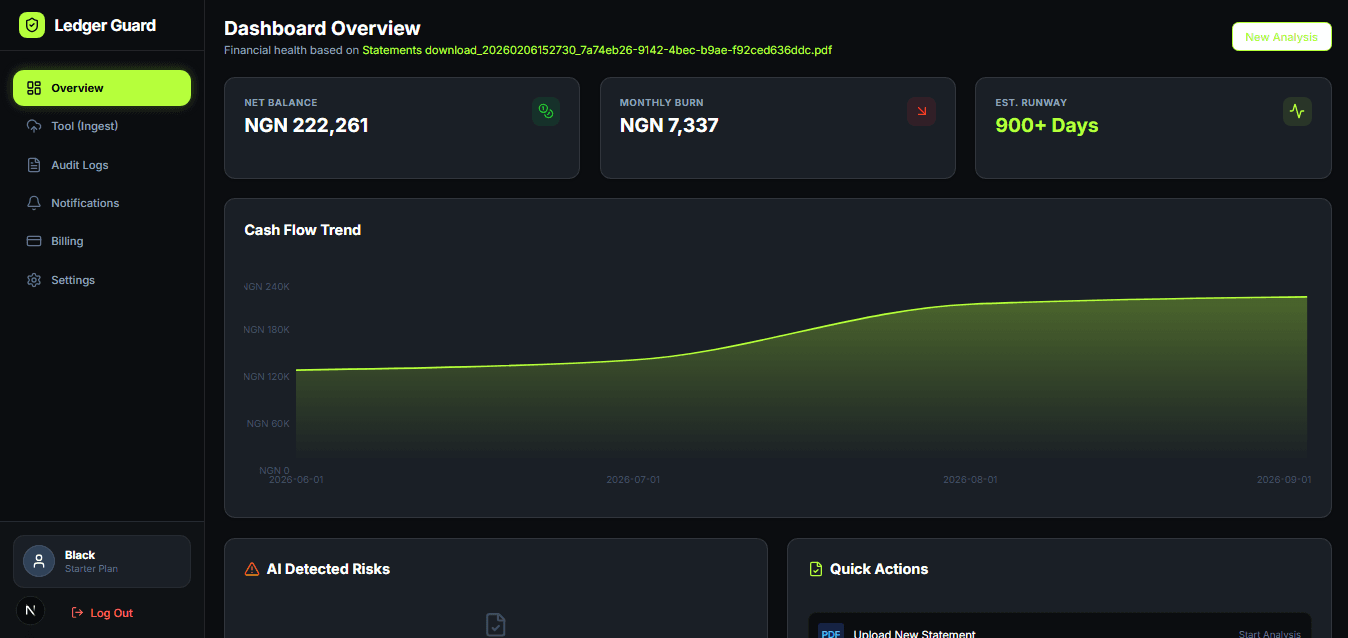
Task: Click the NGN 240K axis label
Action: coord(267,286)
